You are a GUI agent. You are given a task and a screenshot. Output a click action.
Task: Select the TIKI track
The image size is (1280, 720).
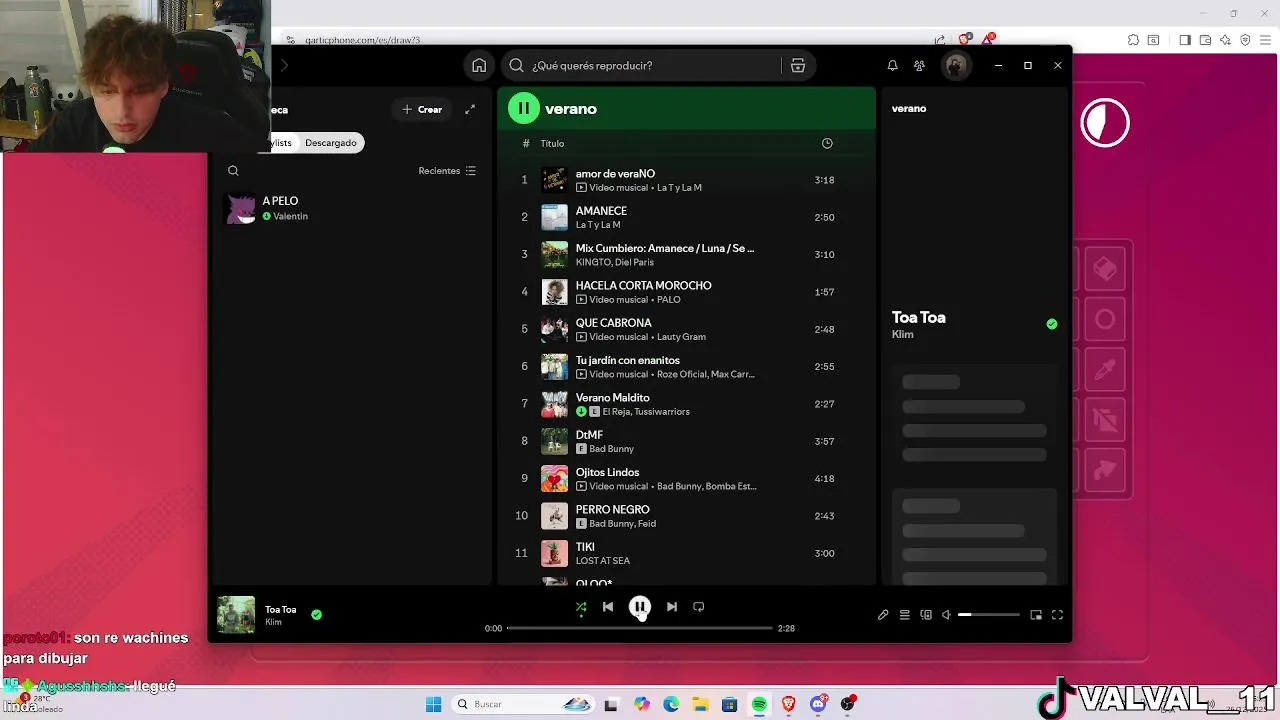686,553
